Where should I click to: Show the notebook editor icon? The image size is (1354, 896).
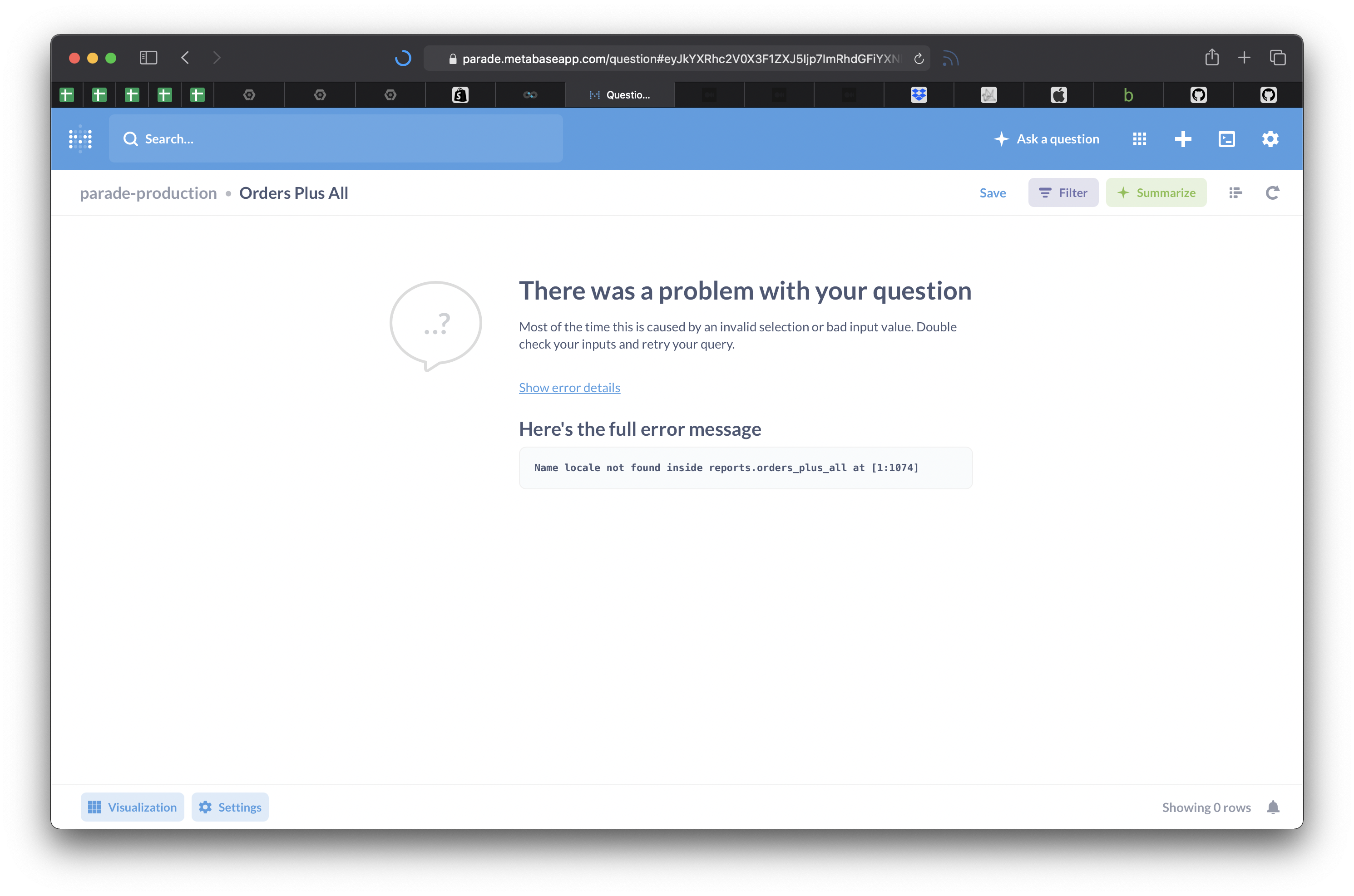point(1235,193)
